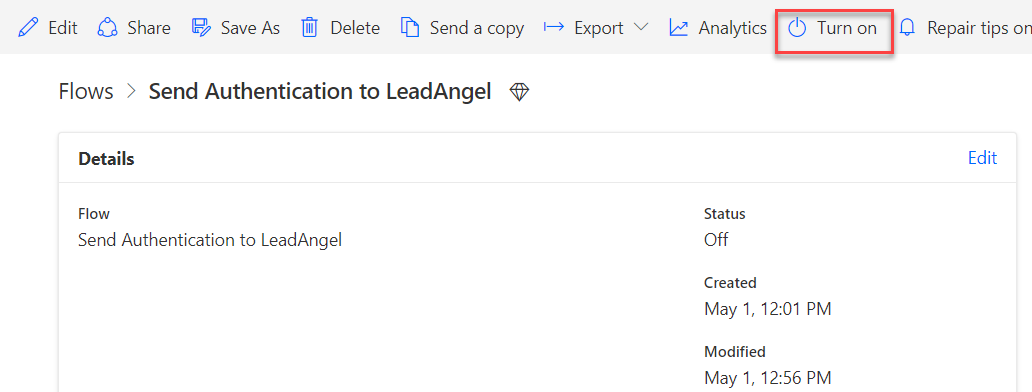Viewport: 1032px width, 392px height.
Task: Click the Send a copy label
Action: (477, 28)
